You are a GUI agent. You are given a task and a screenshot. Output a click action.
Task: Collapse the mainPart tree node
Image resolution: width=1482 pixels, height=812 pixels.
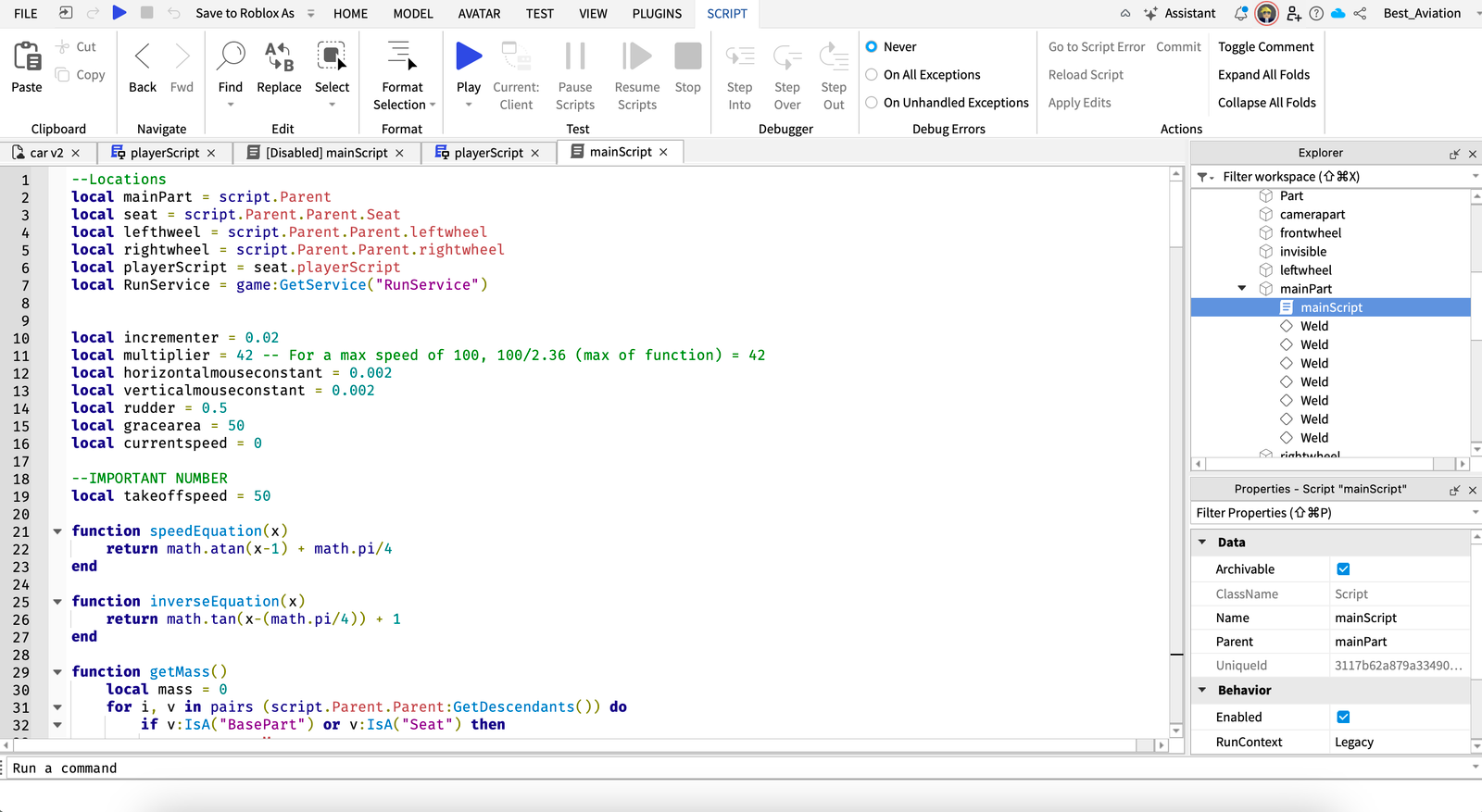1242,289
